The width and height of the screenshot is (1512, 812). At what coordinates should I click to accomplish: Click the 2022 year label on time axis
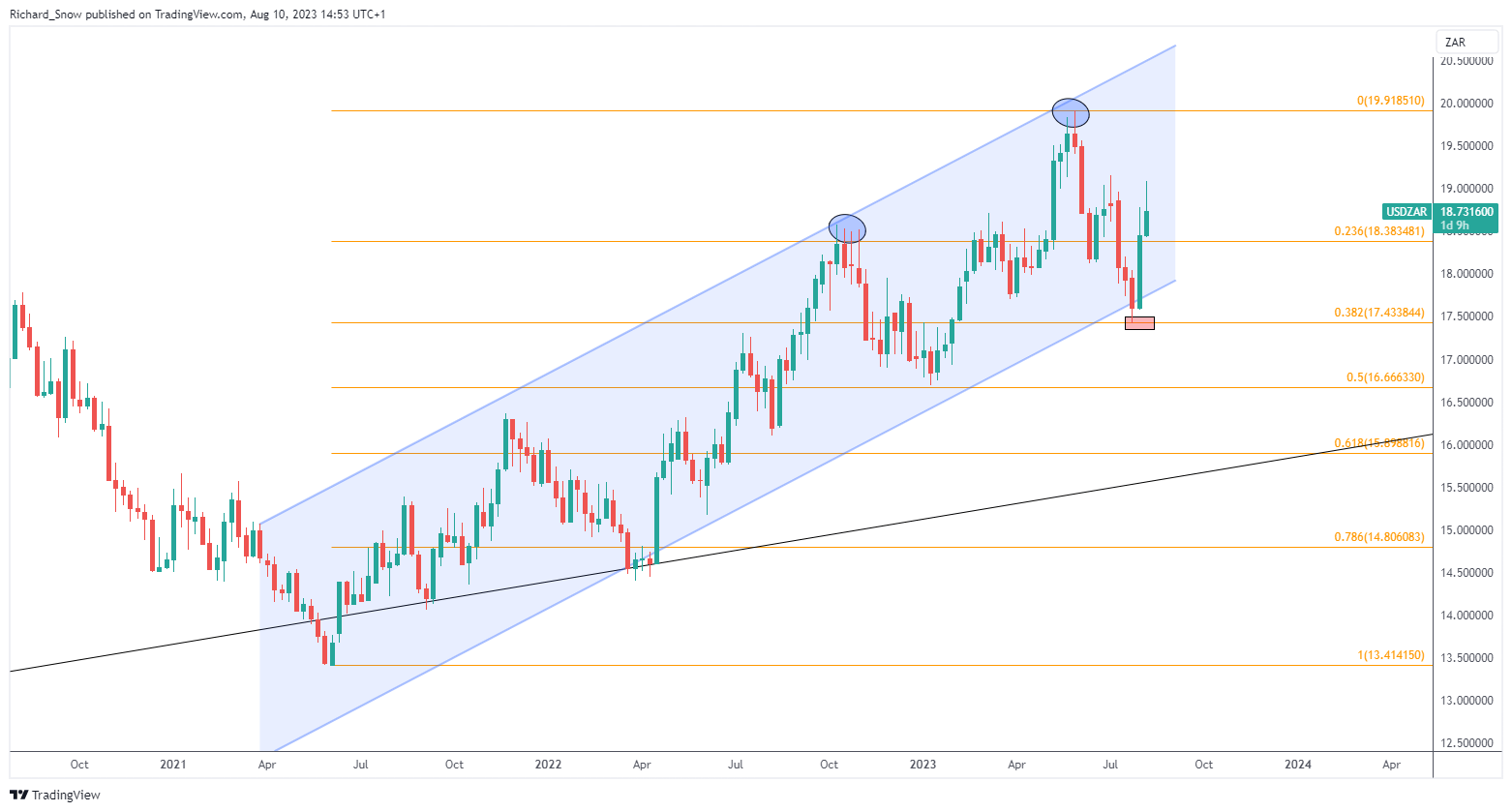548,765
